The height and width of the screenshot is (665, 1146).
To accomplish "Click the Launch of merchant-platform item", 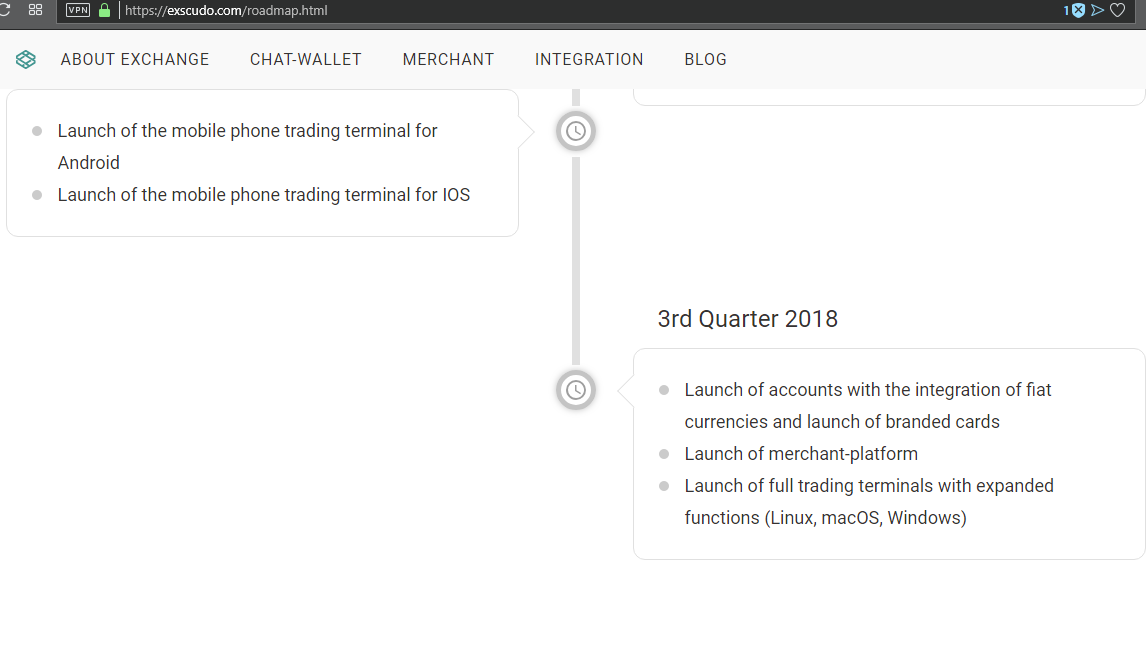I will [801, 454].
